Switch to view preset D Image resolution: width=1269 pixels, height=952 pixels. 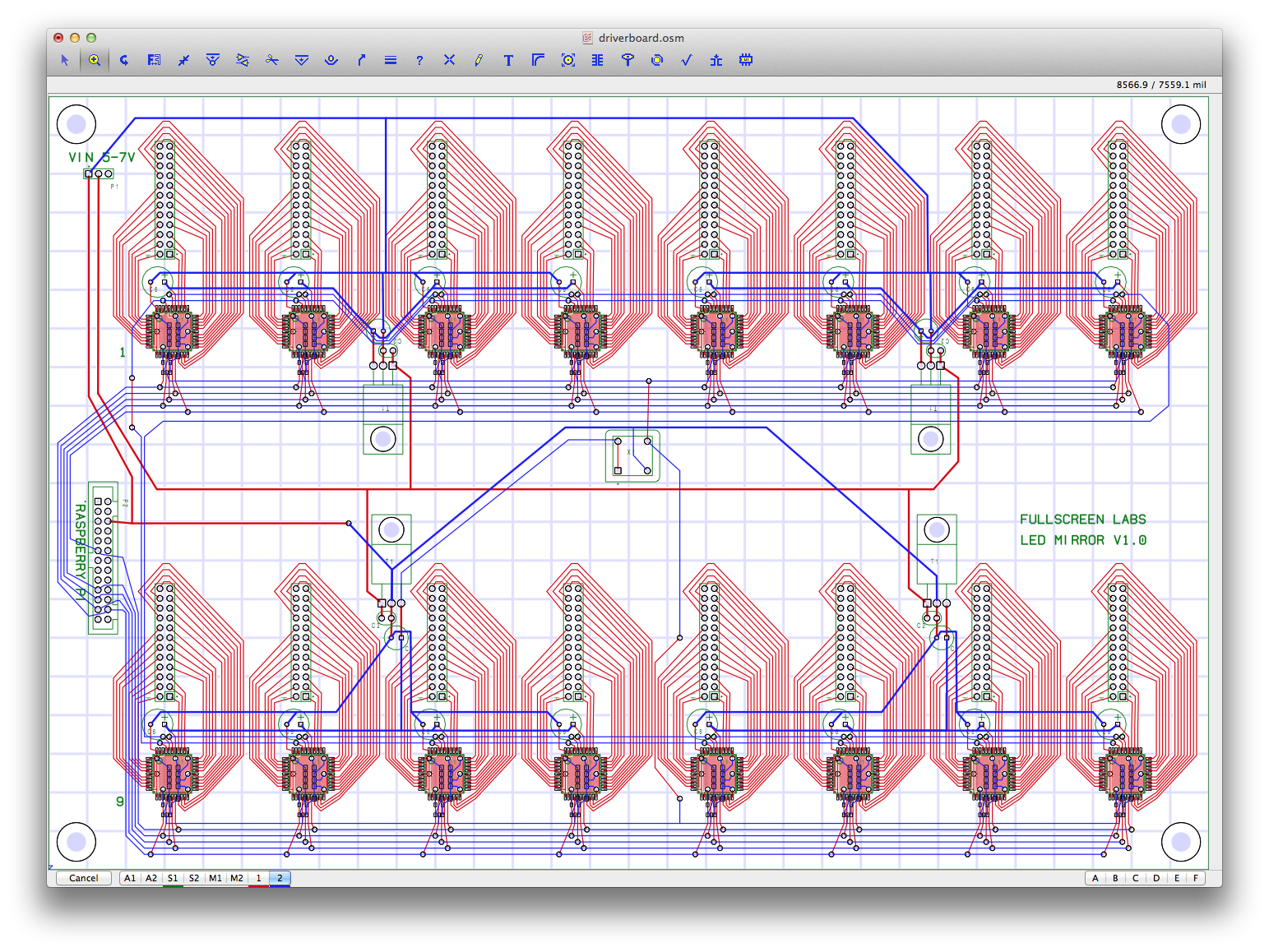[1156, 878]
